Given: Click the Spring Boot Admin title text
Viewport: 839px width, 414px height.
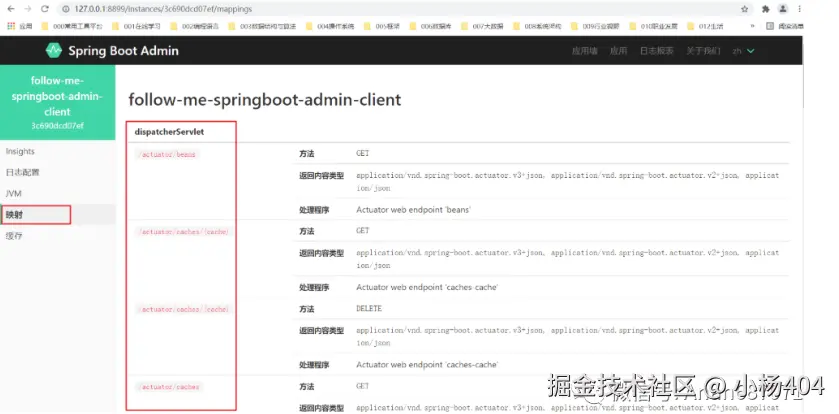Looking at the screenshot, I should pos(123,51).
